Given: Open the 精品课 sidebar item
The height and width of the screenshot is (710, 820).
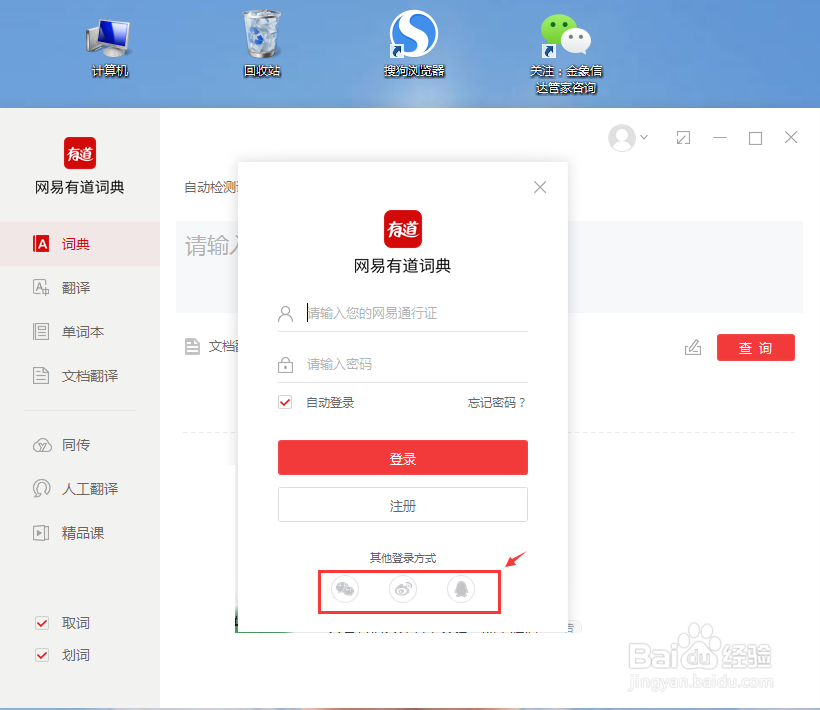Looking at the screenshot, I should [80, 533].
